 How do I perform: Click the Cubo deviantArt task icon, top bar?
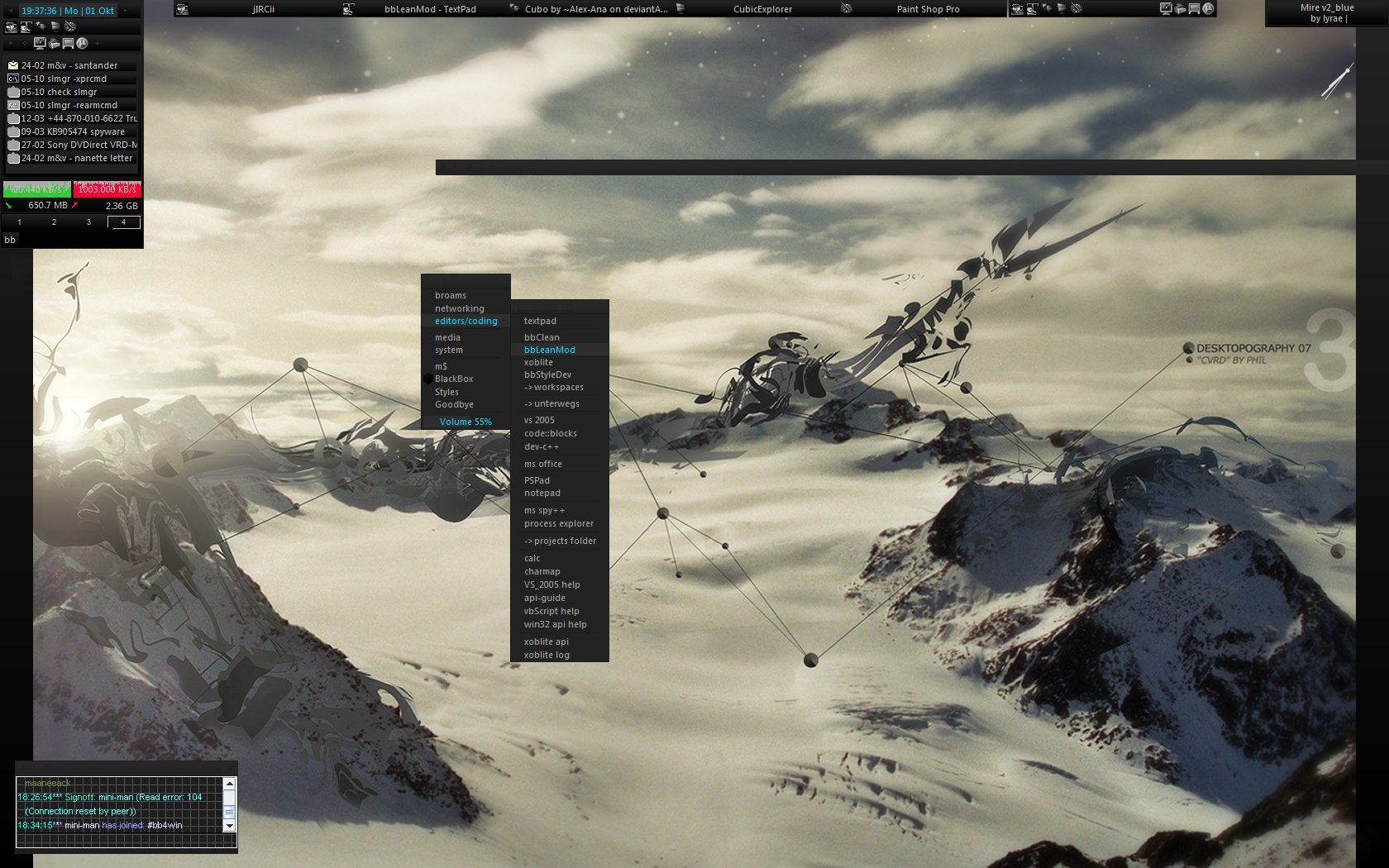pyautogui.click(x=514, y=9)
